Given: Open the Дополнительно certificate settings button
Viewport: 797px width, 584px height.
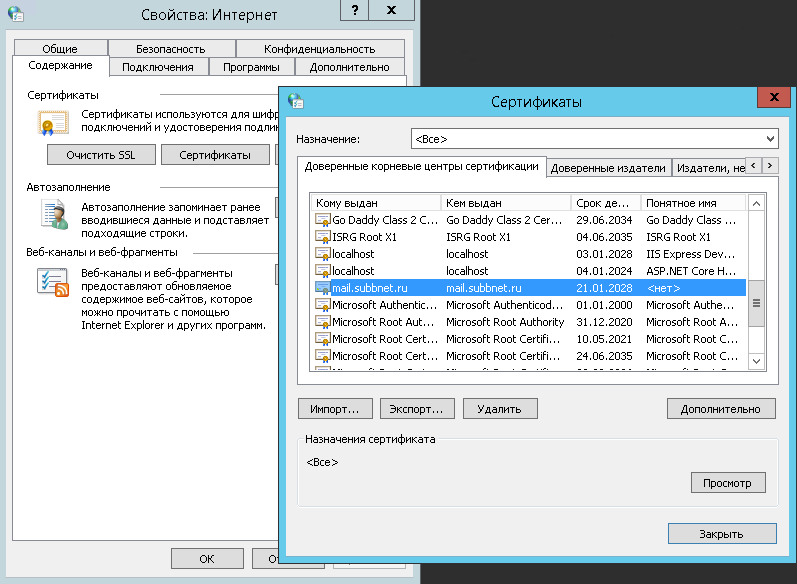Looking at the screenshot, I should click(720, 408).
